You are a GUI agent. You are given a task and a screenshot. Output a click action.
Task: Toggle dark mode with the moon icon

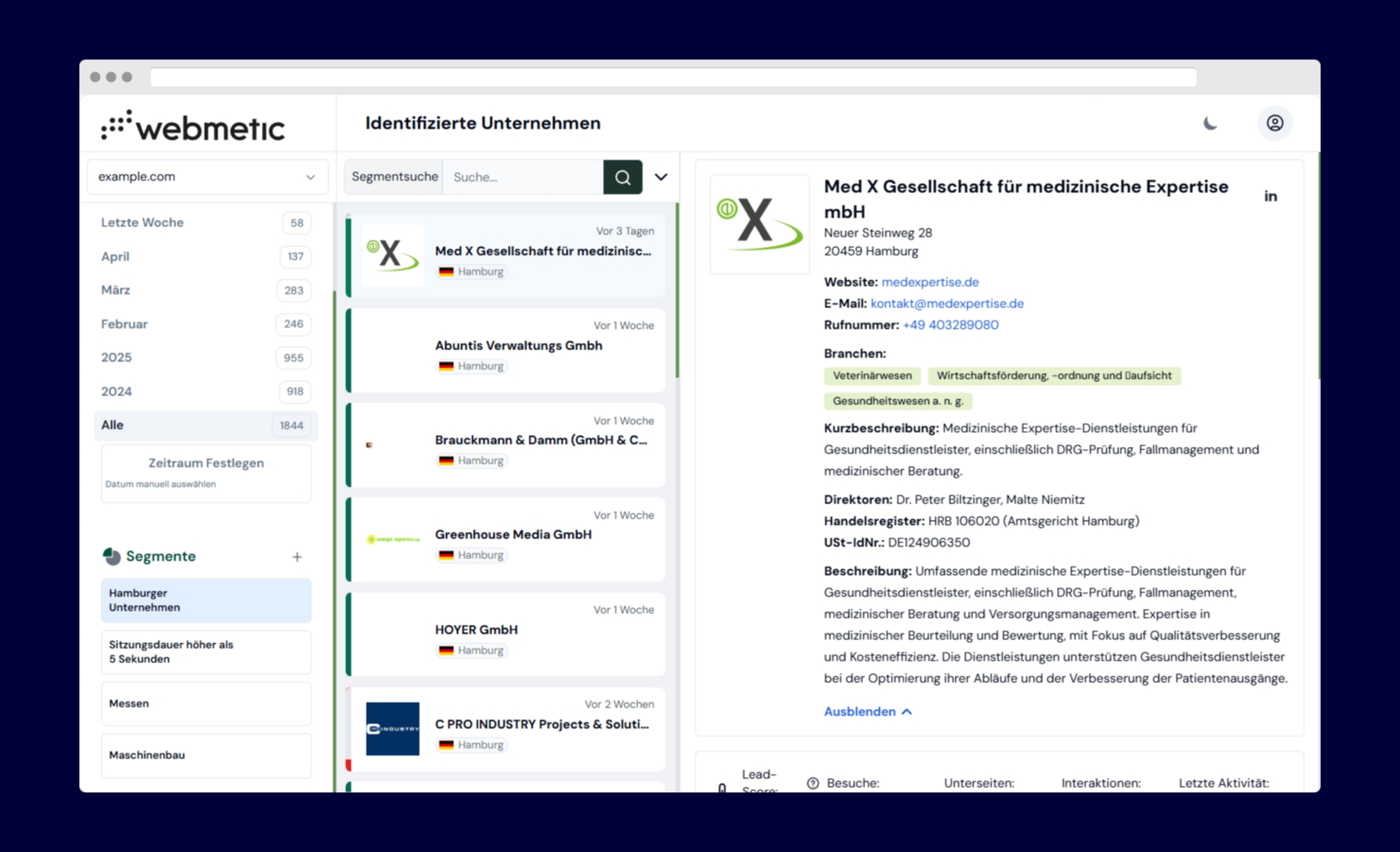pyautogui.click(x=1210, y=123)
